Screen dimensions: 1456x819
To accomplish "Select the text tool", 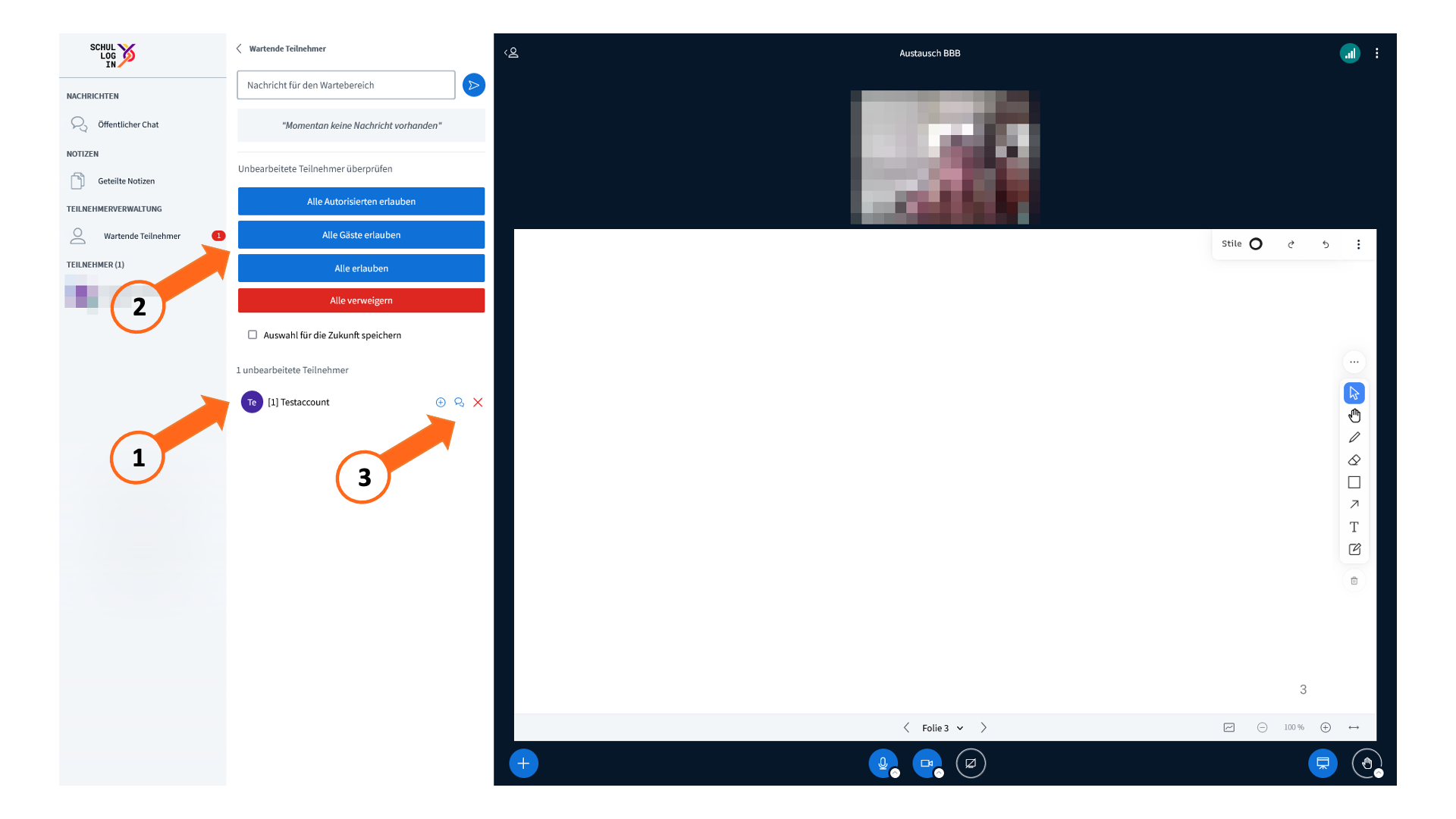I will pyautogui.click(x=1354, y=526).
